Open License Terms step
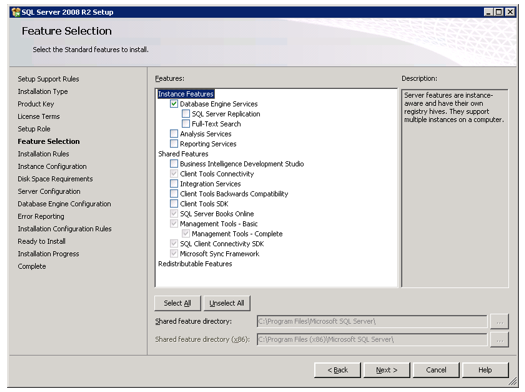Screen dimensions: 525x392 pyautogui.click(x=39, y=116)
